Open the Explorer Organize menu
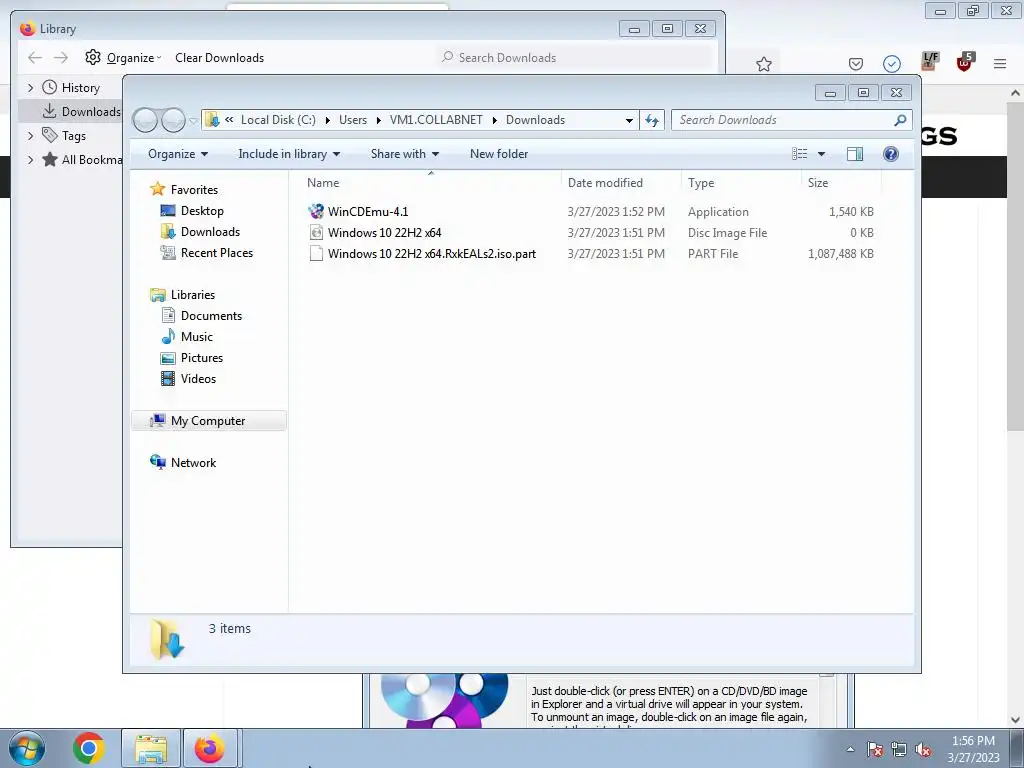Screen dimensions: 1024x768 (x=178, y=153)
